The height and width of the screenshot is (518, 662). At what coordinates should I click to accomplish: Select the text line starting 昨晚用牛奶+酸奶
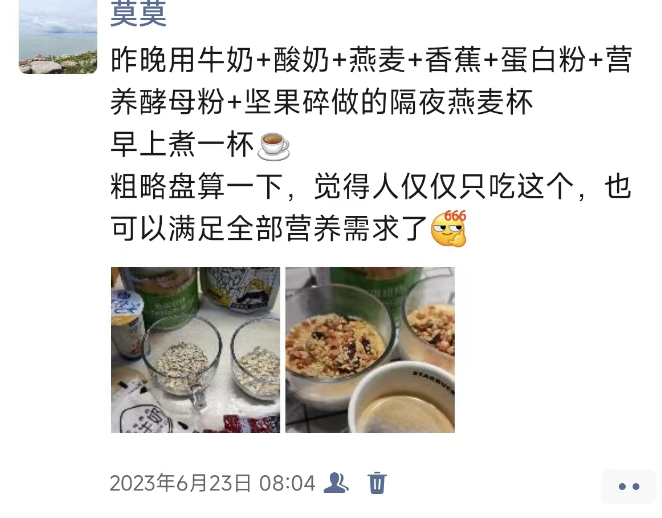[371, 60]
